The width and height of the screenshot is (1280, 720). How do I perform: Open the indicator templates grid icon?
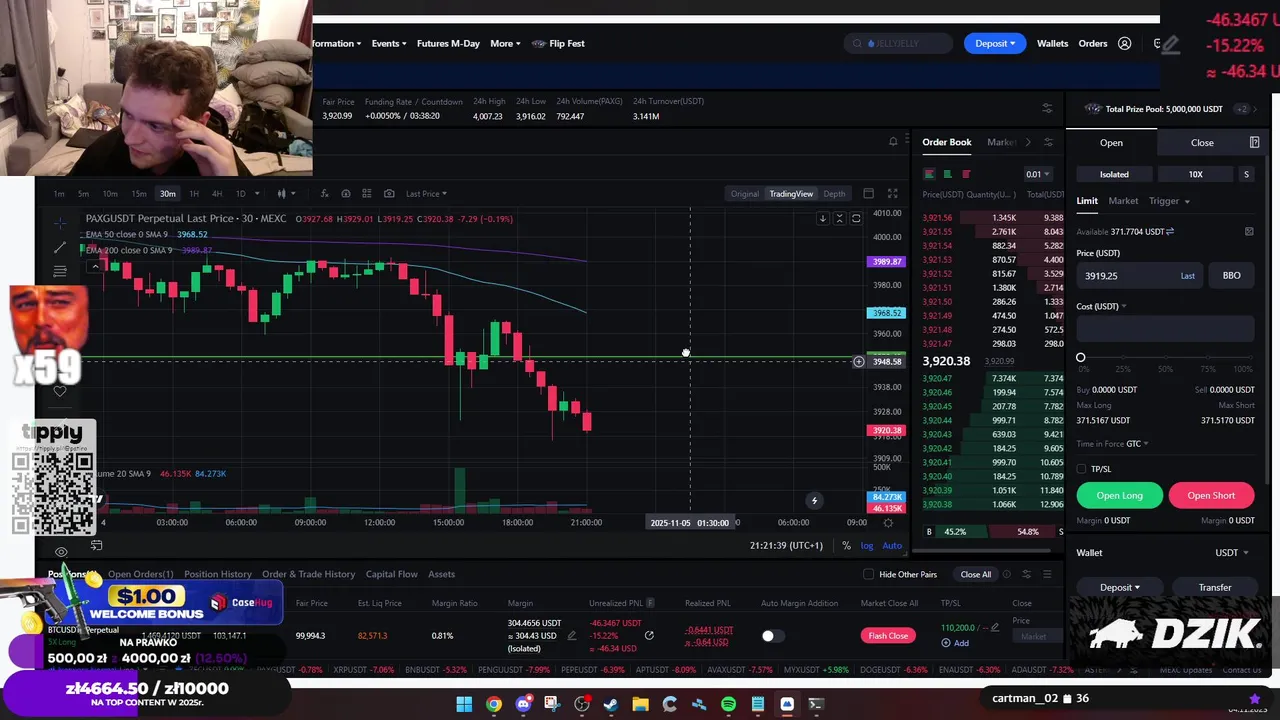coord(367,194)
